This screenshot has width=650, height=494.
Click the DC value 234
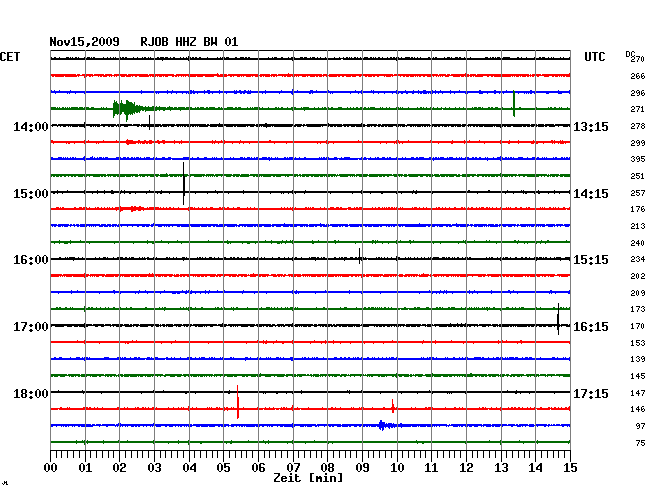coord(638,259)
